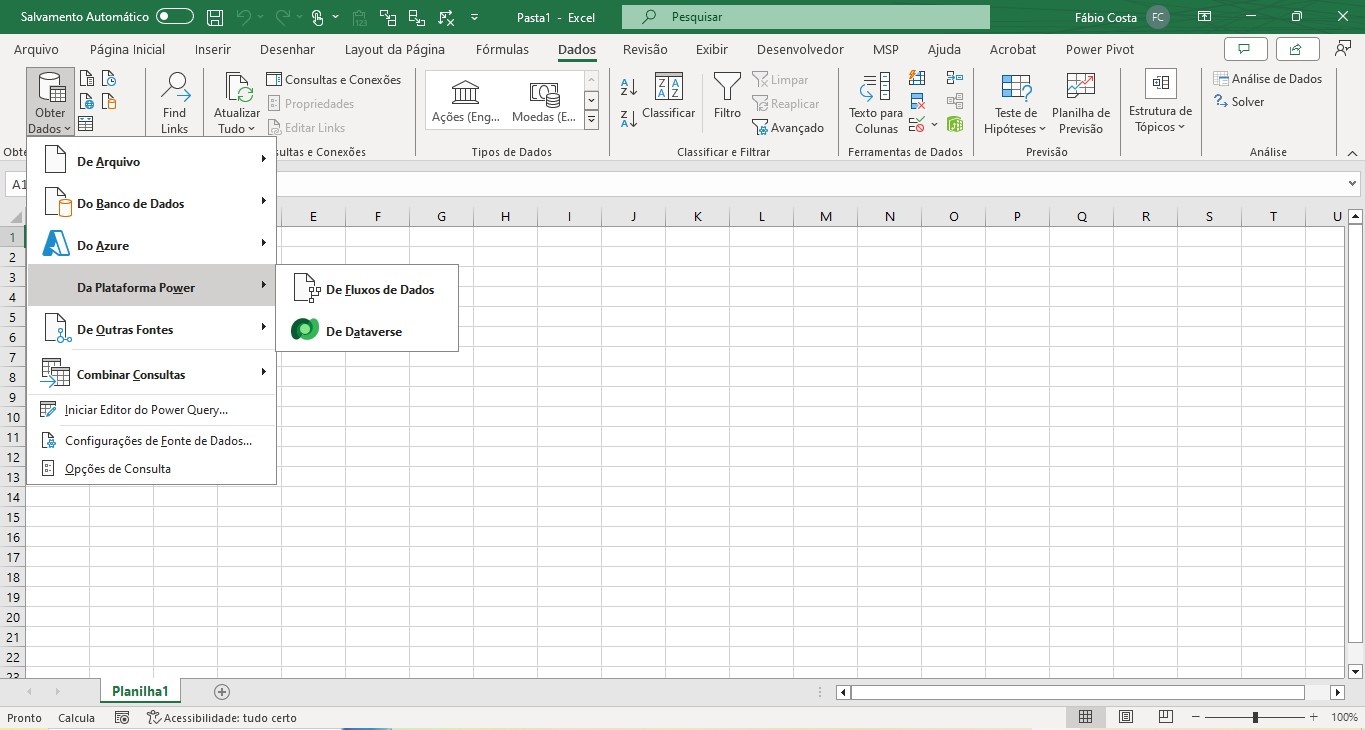Click the zoom slider handle
Image resolution: width=1365 pixels, height=730 pixels.
pos(1255,718)
